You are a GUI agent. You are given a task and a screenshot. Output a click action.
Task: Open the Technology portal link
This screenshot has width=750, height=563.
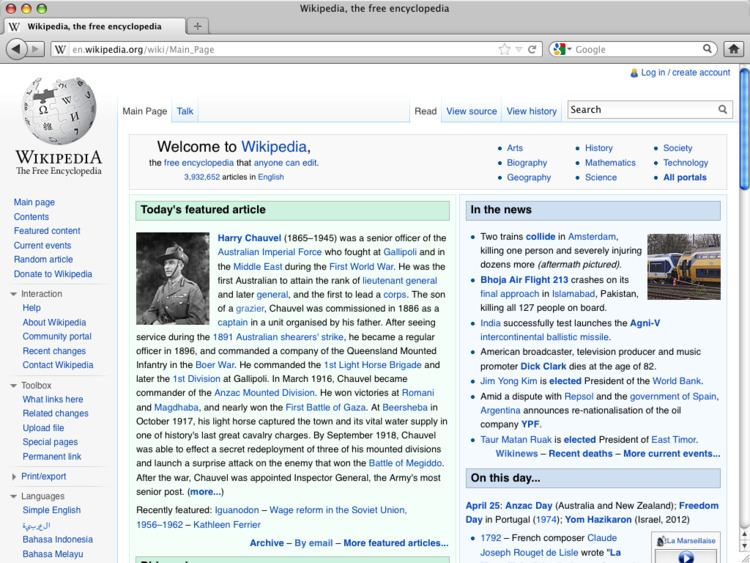pyautogui.click(x=685, y=163)
